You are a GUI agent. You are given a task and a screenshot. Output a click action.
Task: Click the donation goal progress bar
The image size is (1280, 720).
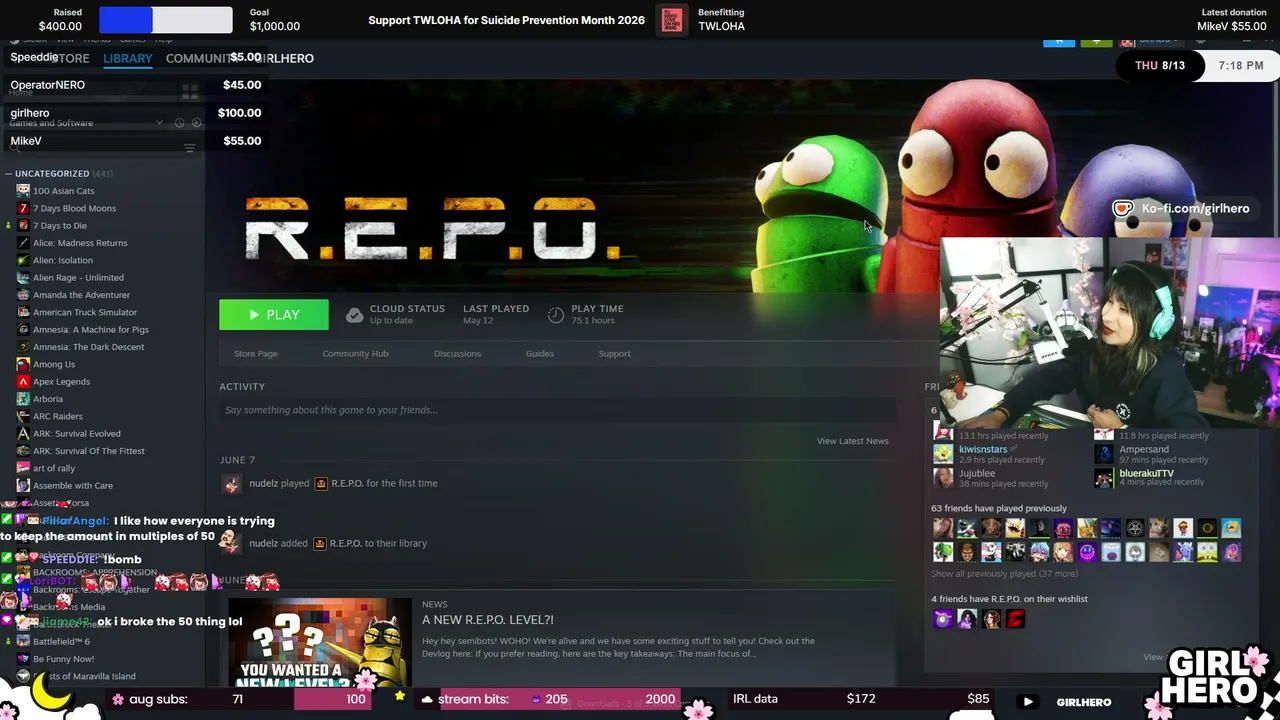pos(166,20)
